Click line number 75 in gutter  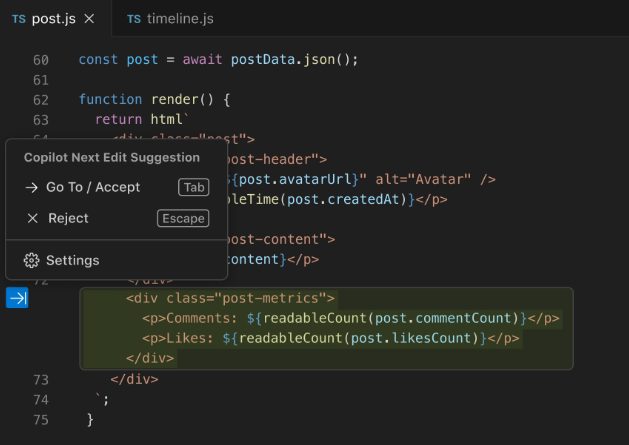[41, 420]
